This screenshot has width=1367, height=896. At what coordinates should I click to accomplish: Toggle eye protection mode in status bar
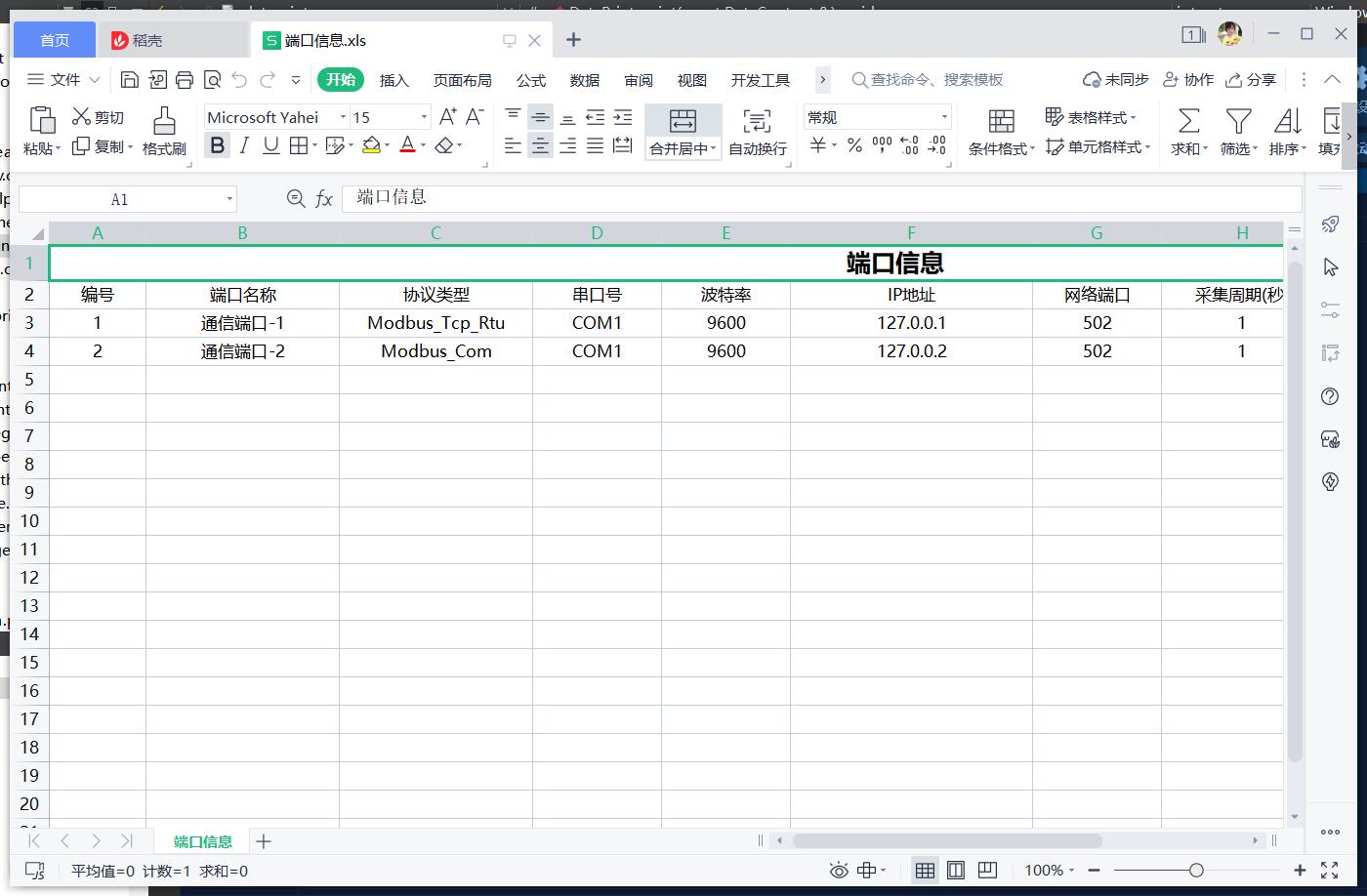pyautogui.click(x=838, y=871)
